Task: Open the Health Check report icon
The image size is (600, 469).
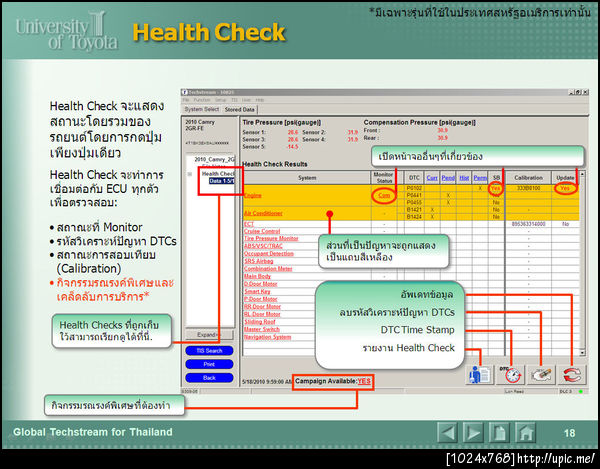Action: click(x=479, y=374)
